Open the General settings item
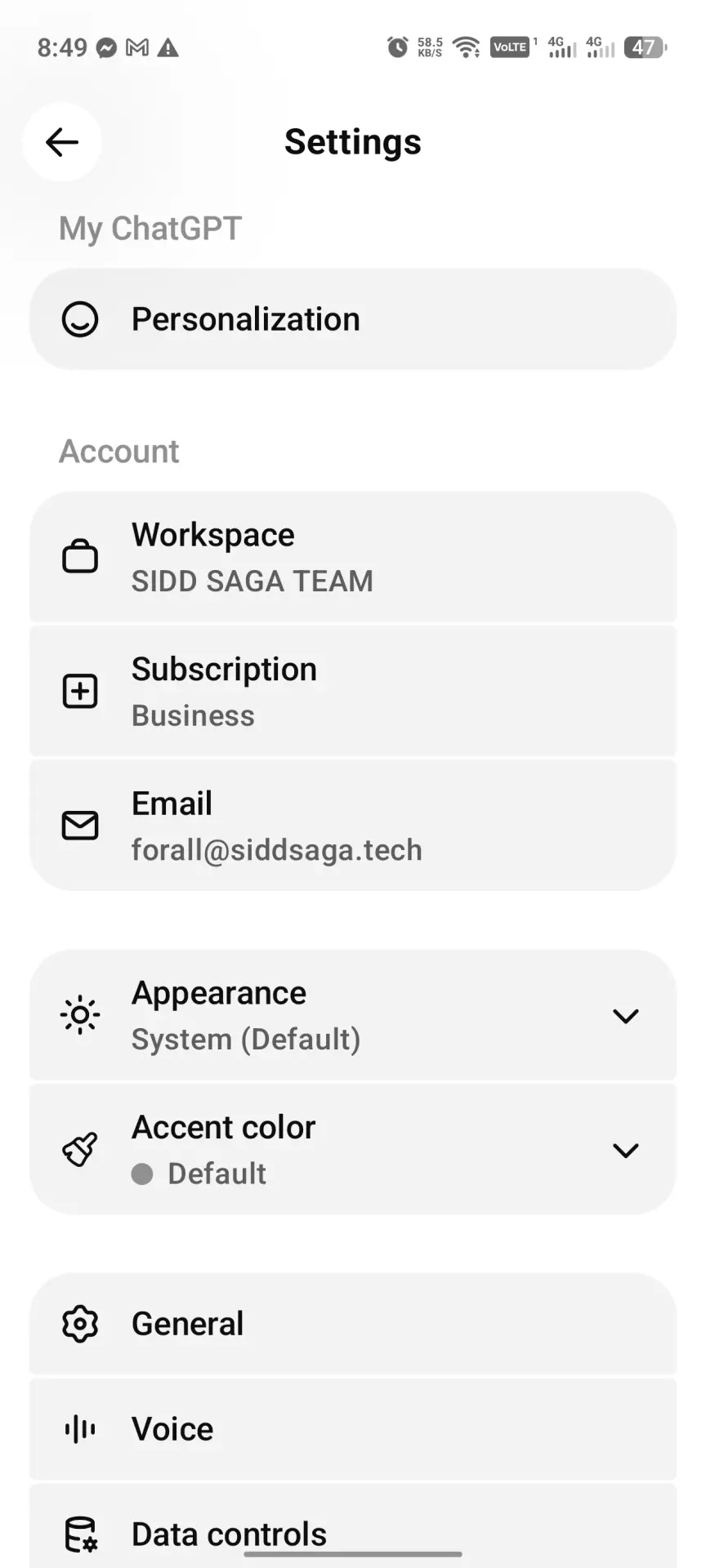This screenshot has width=706, height=1568. [353, 1324]
